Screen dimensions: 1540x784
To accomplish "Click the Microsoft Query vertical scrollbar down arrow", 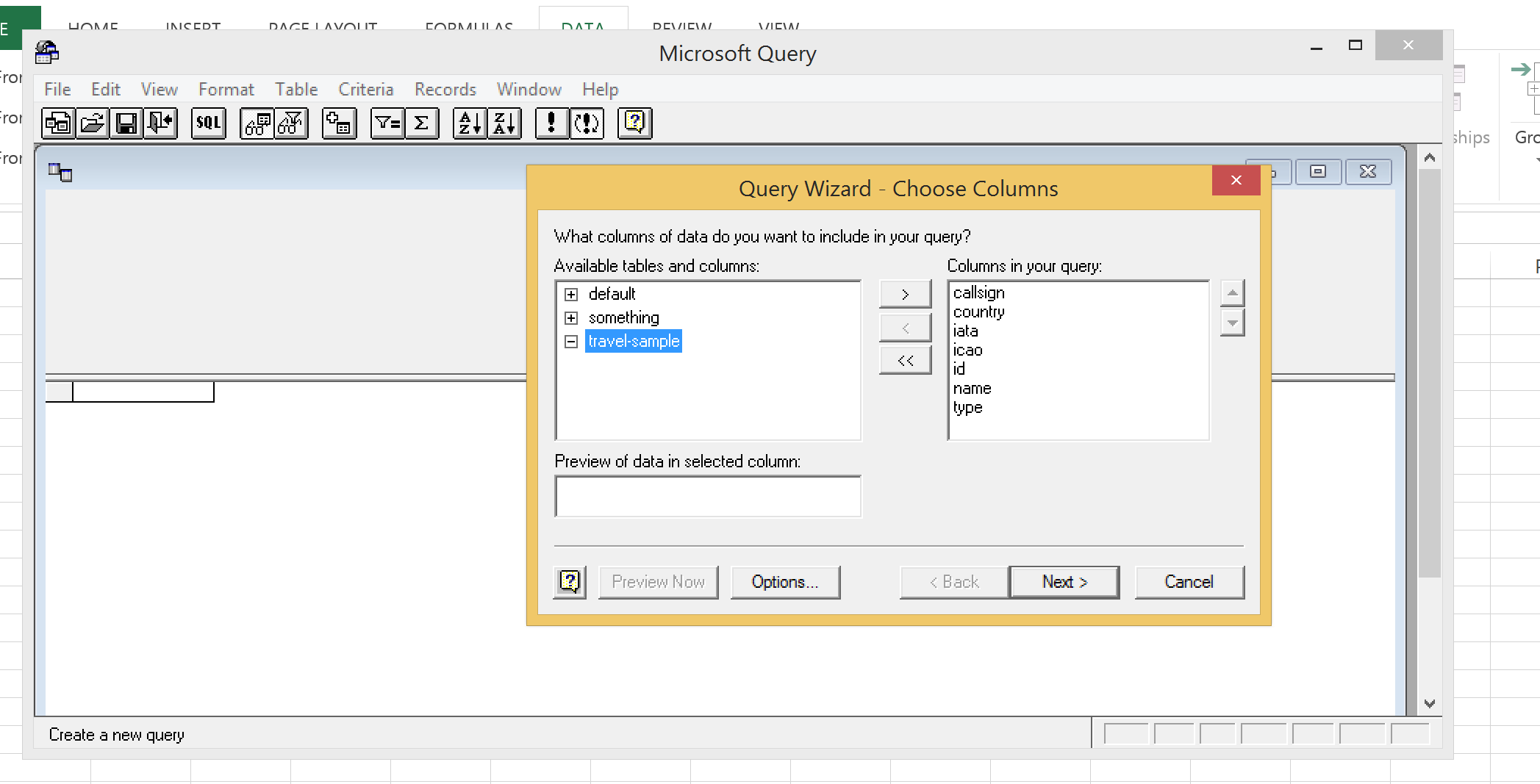I will [x=1429, y=703].
